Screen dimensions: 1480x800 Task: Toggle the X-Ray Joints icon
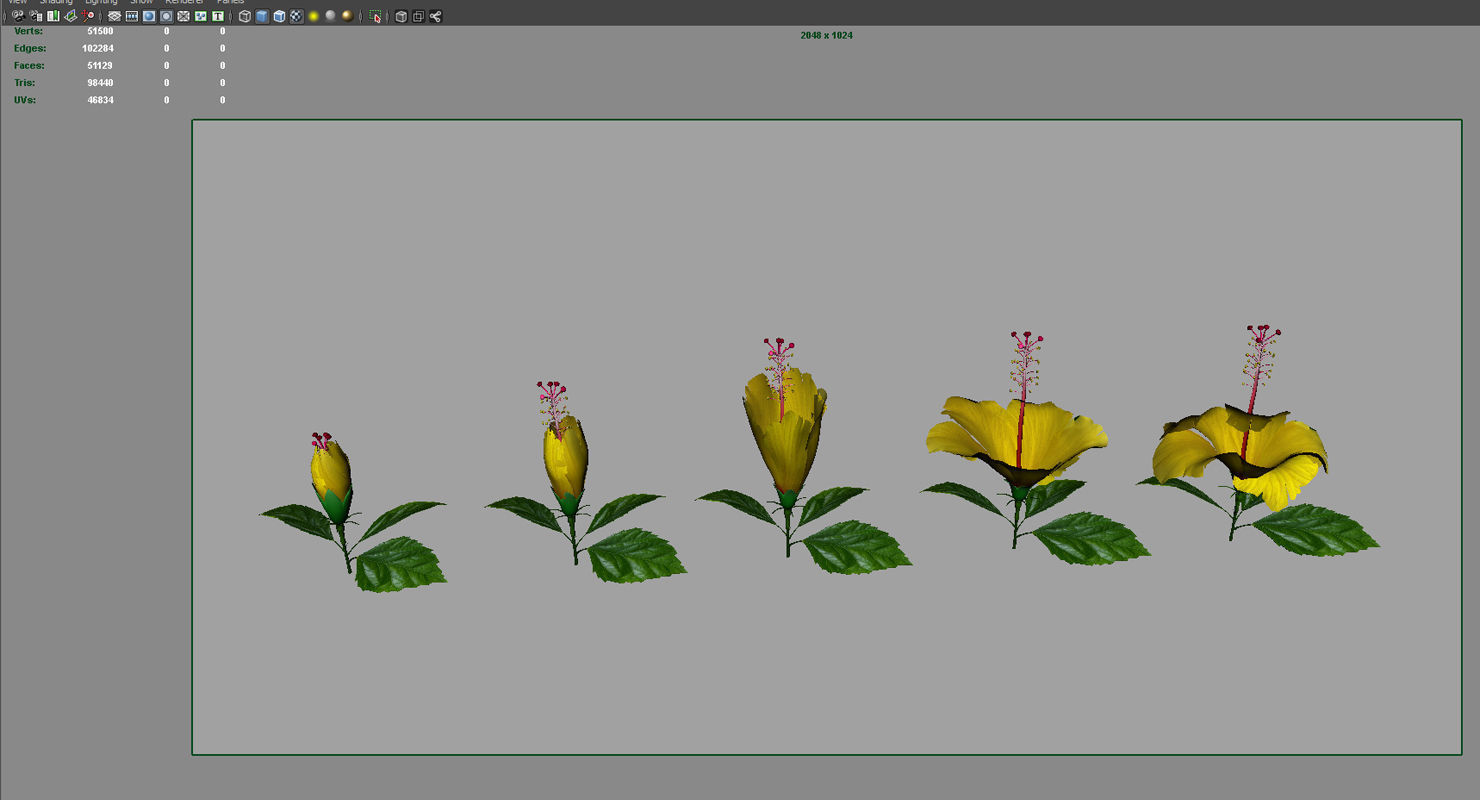click(x=435, y=16)
